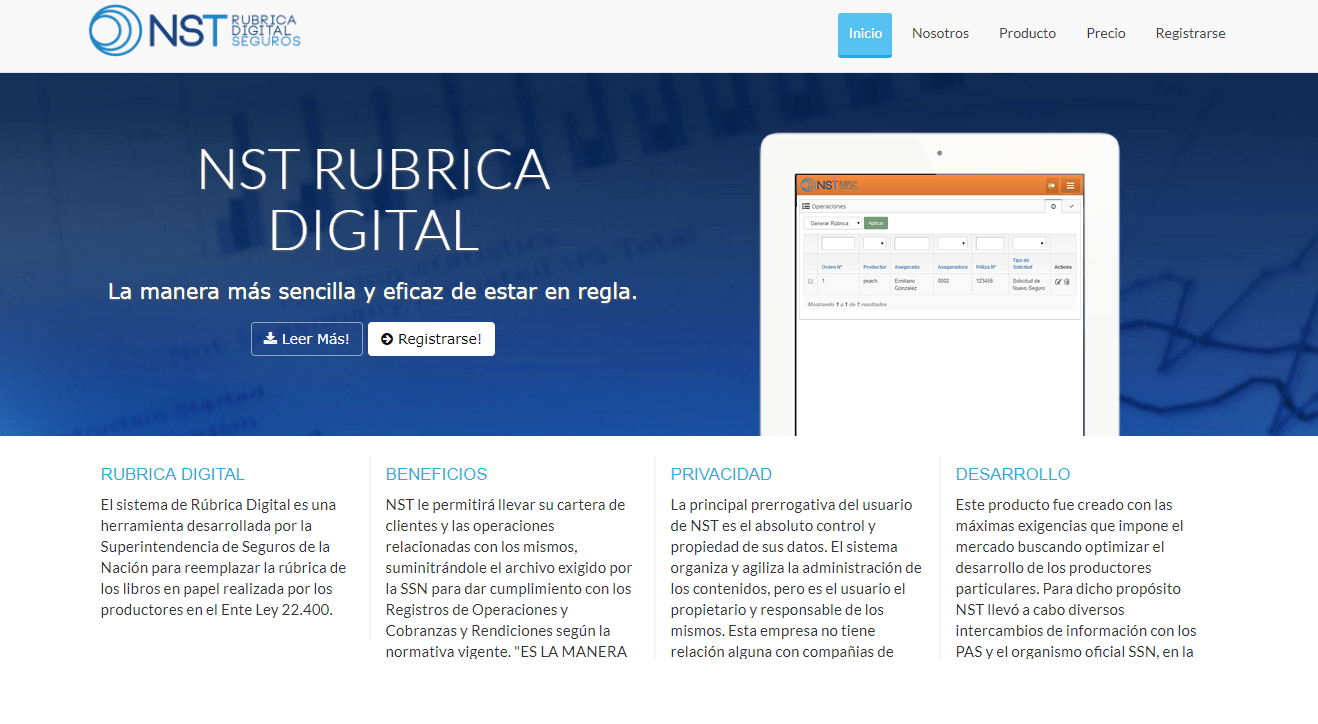
Task: Click the 'Solicitud de Nuevo Seguro' cell
Action: [1029, 284]
